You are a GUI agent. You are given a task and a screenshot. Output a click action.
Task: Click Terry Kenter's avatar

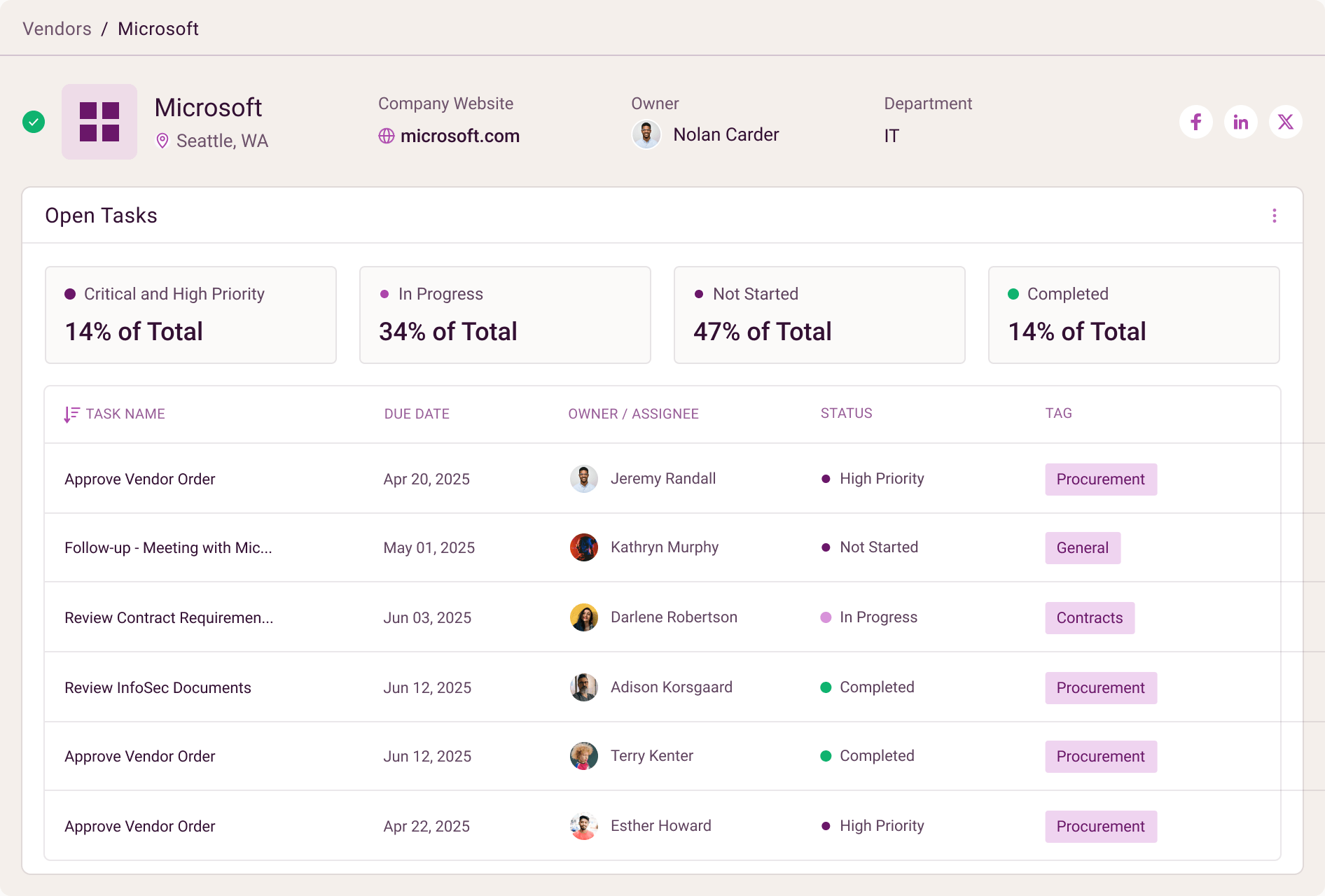584,756
